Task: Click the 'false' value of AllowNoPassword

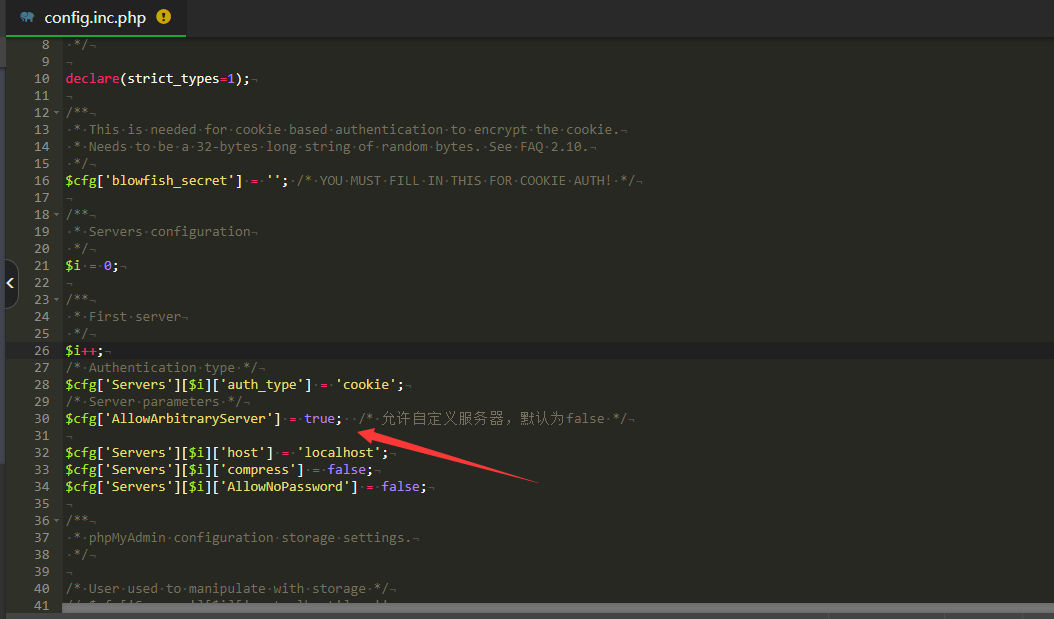Action: 400,486
